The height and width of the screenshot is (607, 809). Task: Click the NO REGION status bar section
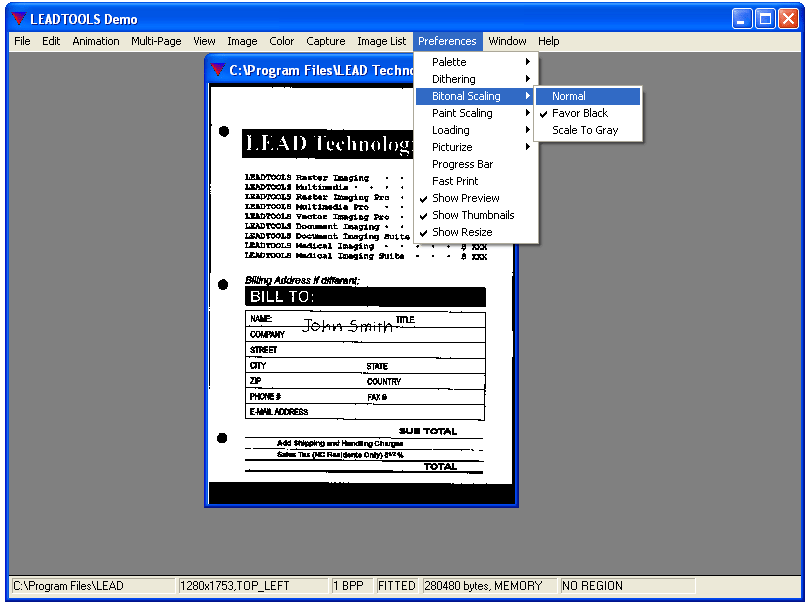590,585
